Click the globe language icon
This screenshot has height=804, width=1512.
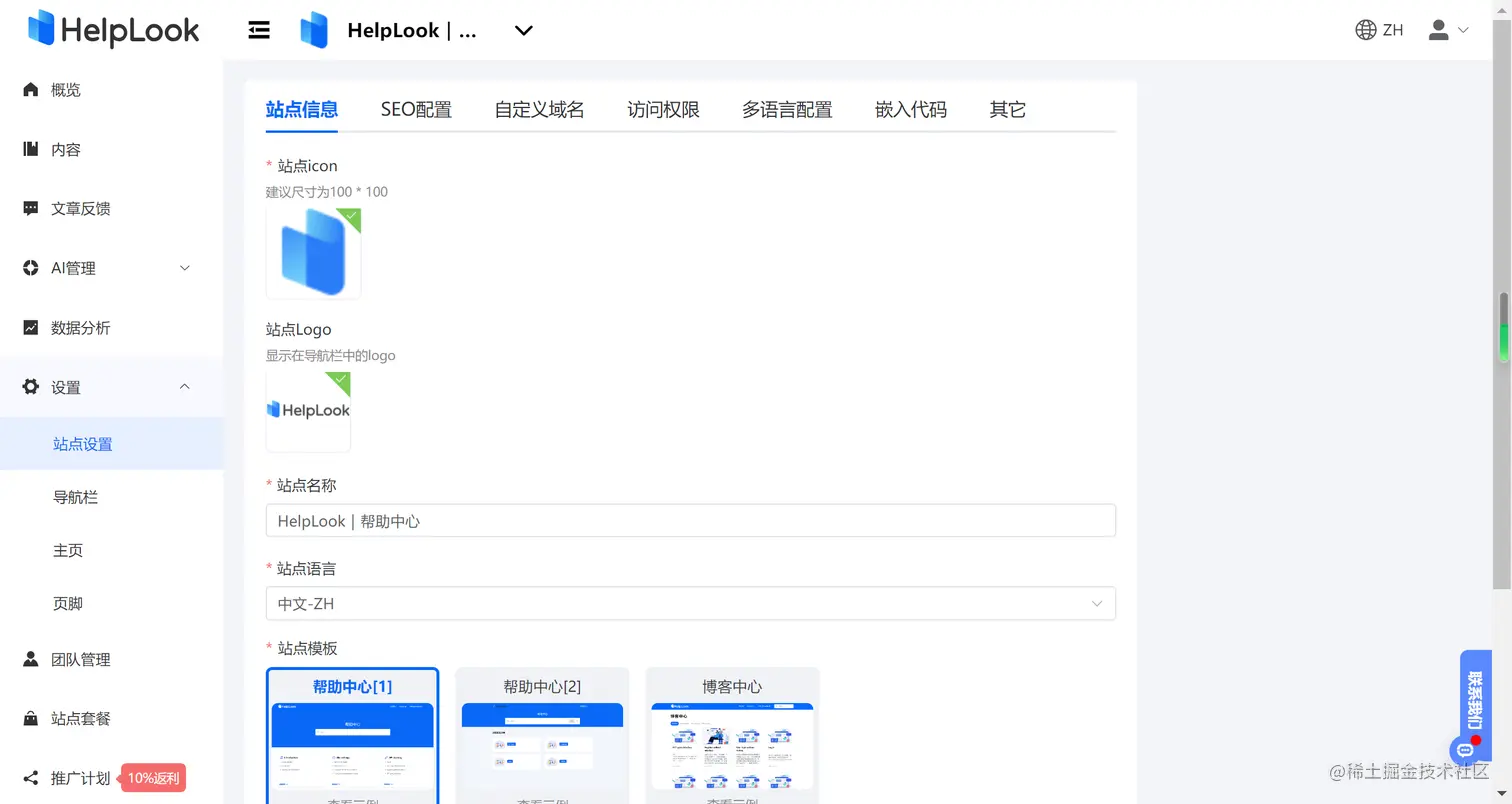coord(1365,30)
